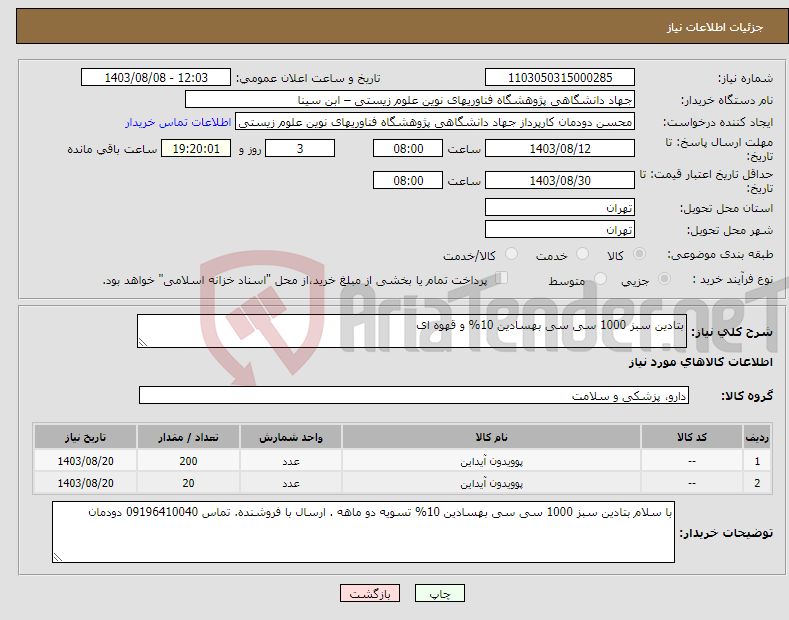Select the خدمت radio button
Viewport: 789px width, 620px height.
click(x=582, y=254)
